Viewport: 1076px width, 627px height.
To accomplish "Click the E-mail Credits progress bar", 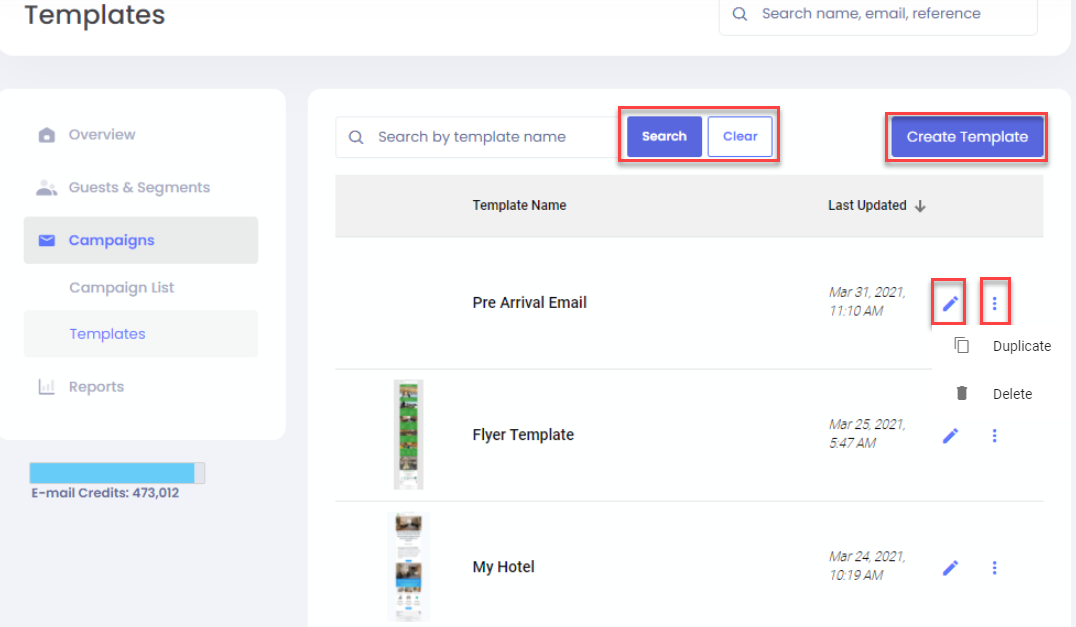I will (117, 473).
